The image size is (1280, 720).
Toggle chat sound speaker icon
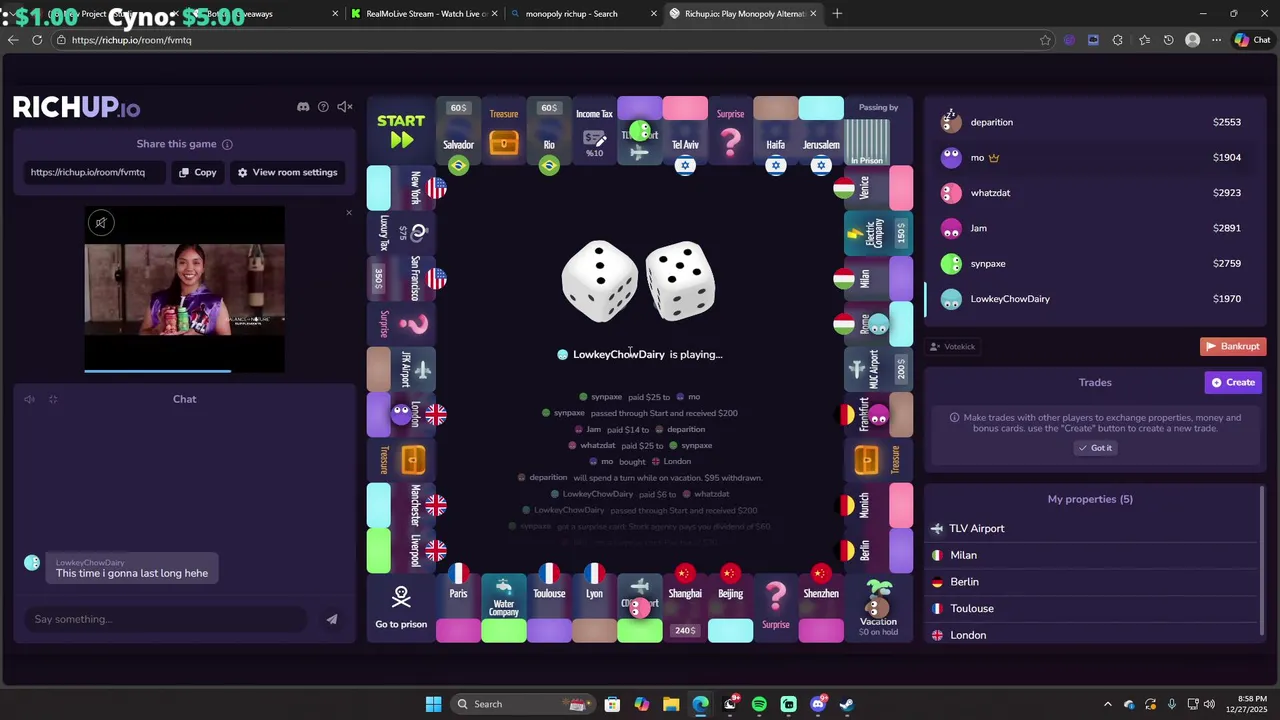point(29,399)
